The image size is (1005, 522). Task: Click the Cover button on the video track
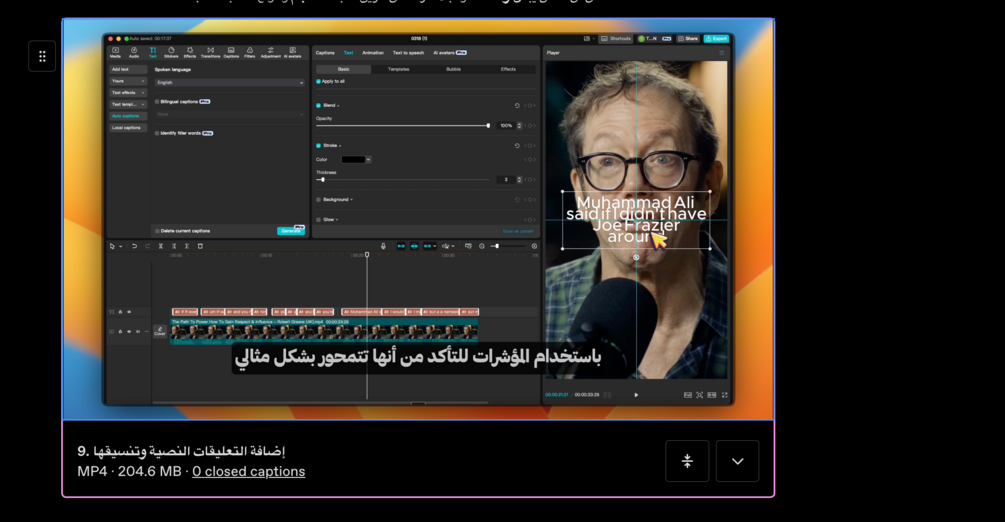160,332
